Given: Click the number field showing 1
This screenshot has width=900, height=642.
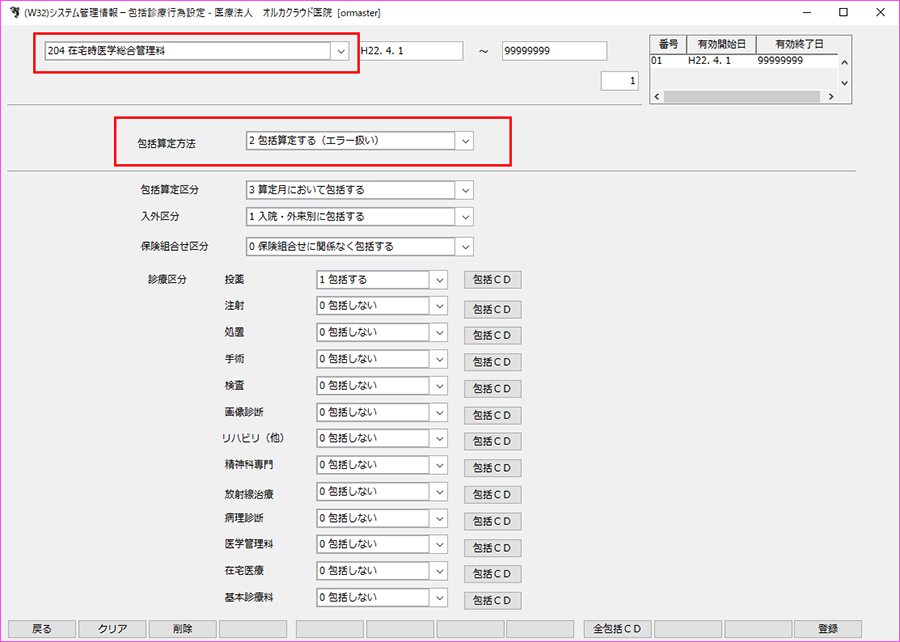Looking at the screenshot, I should coord(619,81).
